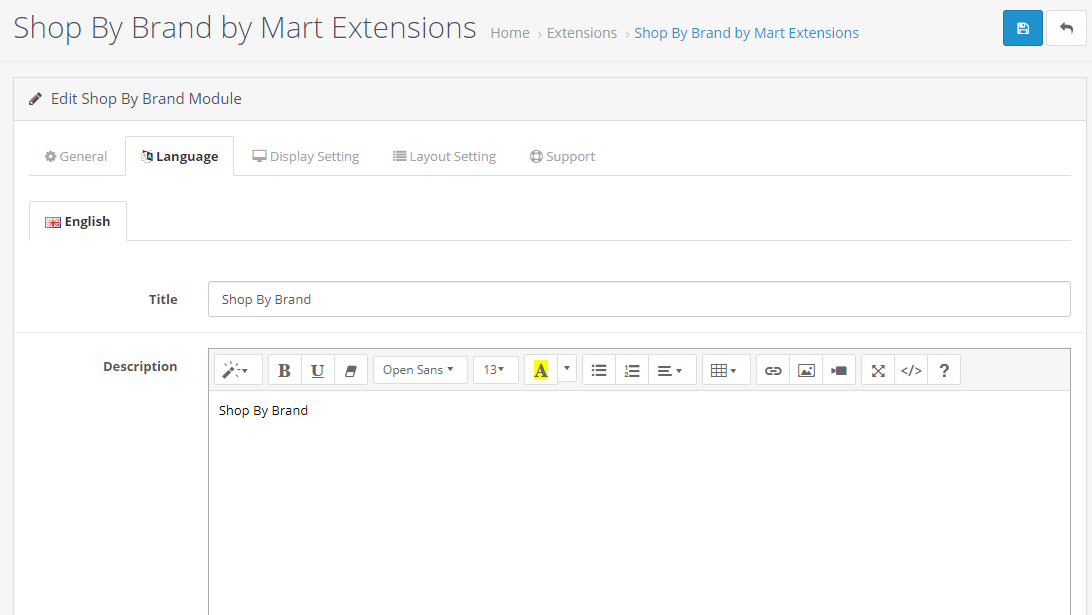Go to Home breadcrumb link

pyautogui.click(x=510, y=33)
